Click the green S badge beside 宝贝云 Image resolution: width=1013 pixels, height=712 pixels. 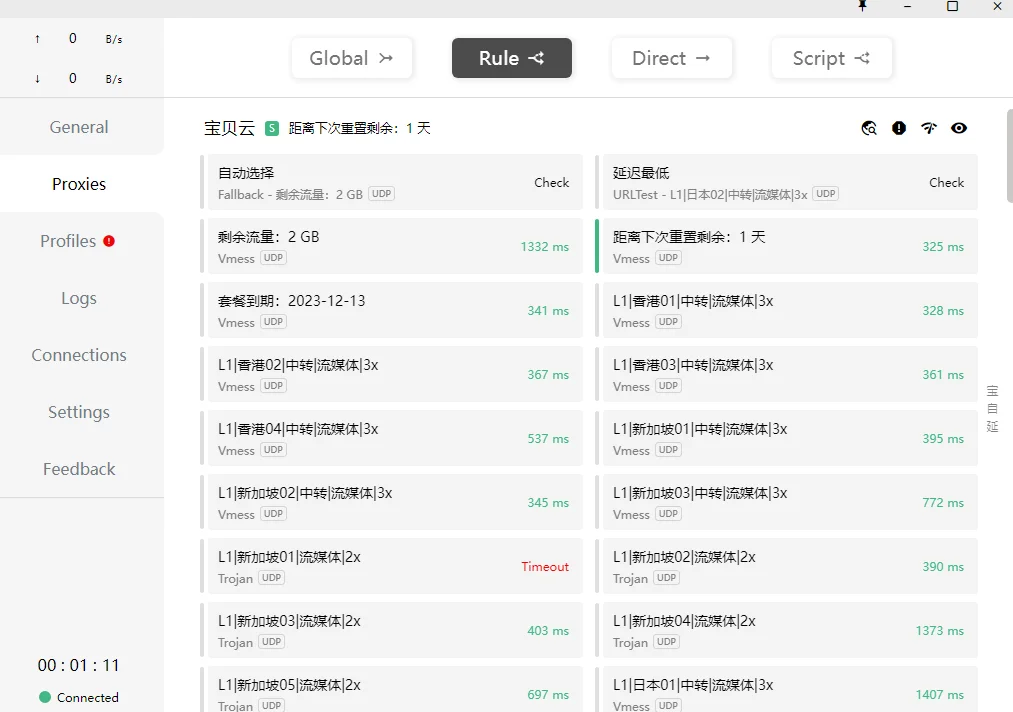pyautogui.click(x=272, y=128)
